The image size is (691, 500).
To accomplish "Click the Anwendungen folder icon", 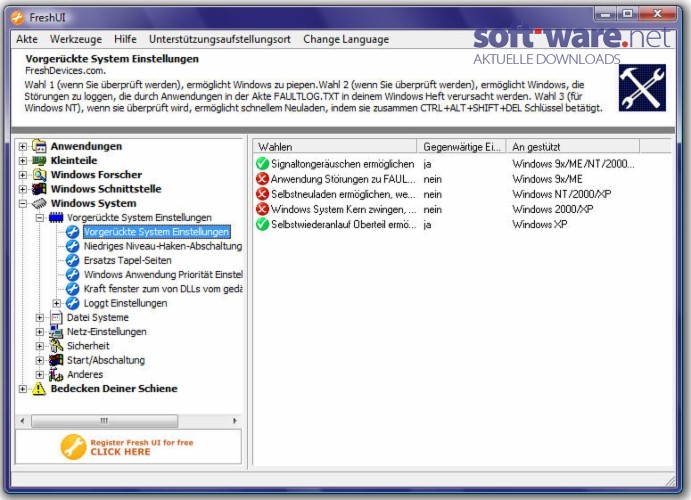I will (39, 146).
